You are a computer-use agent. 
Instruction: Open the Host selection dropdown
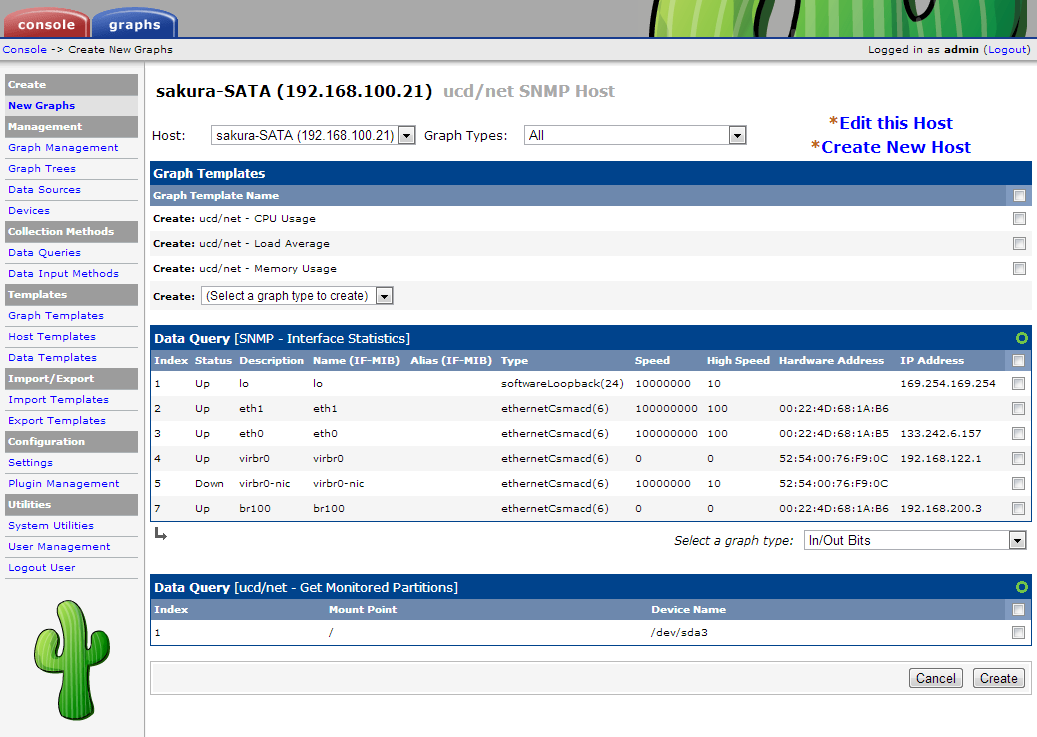313,135
